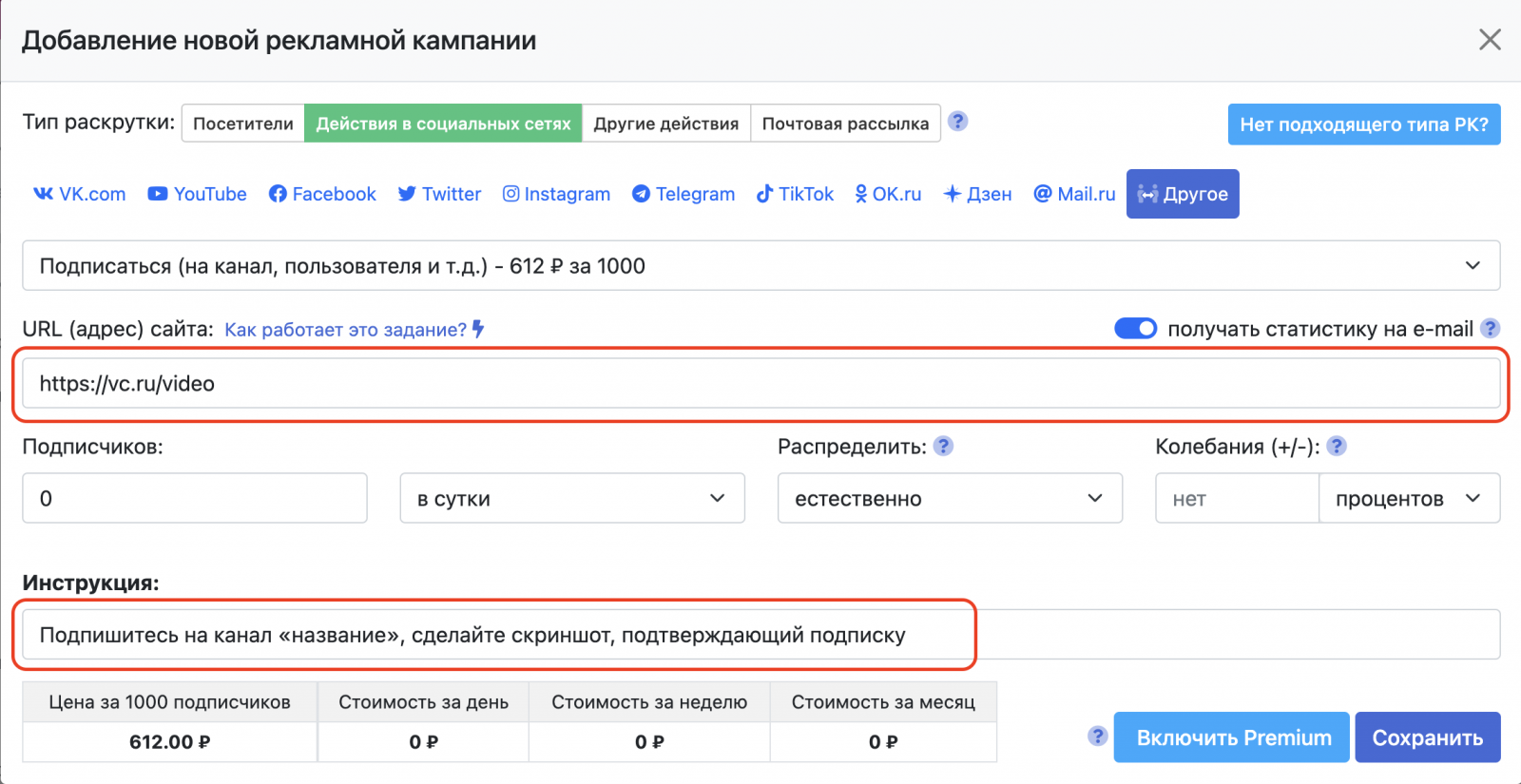The width and height of the screenshot is (1521, 784).
Task: Click the site URL input field
Action: point(760,384)
